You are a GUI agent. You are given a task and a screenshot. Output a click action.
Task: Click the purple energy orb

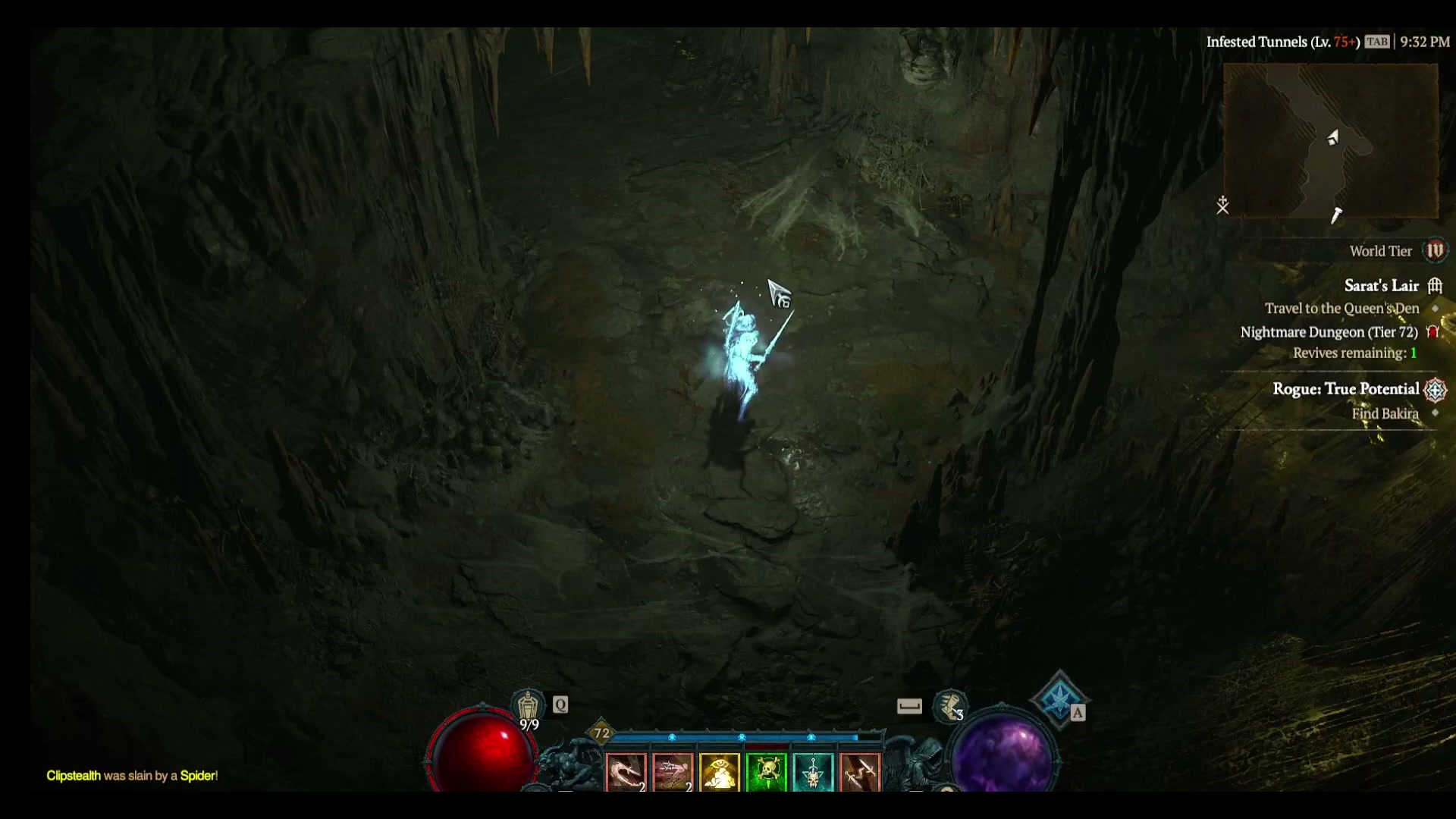pyautogui.click(x=1003, y=751)
